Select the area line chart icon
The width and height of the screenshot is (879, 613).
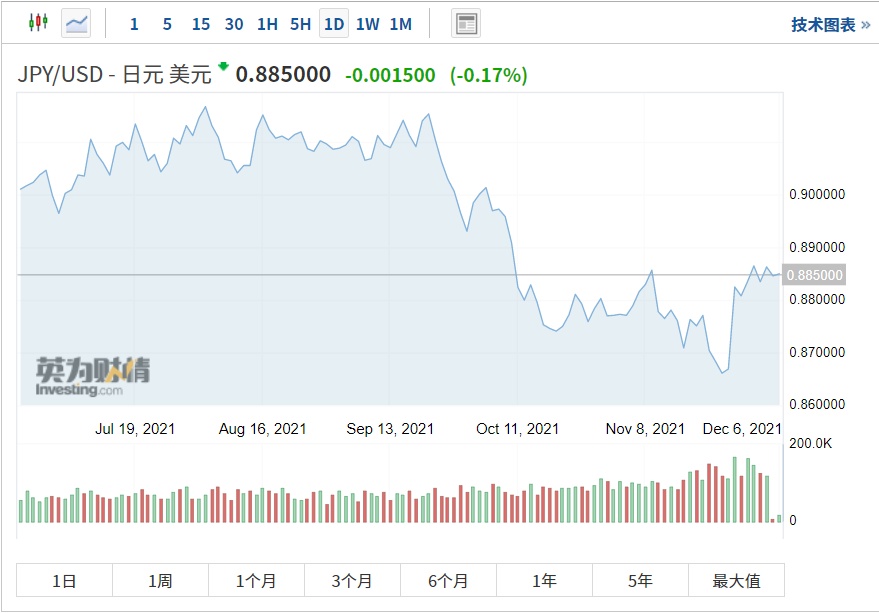[x=76, y=22]
